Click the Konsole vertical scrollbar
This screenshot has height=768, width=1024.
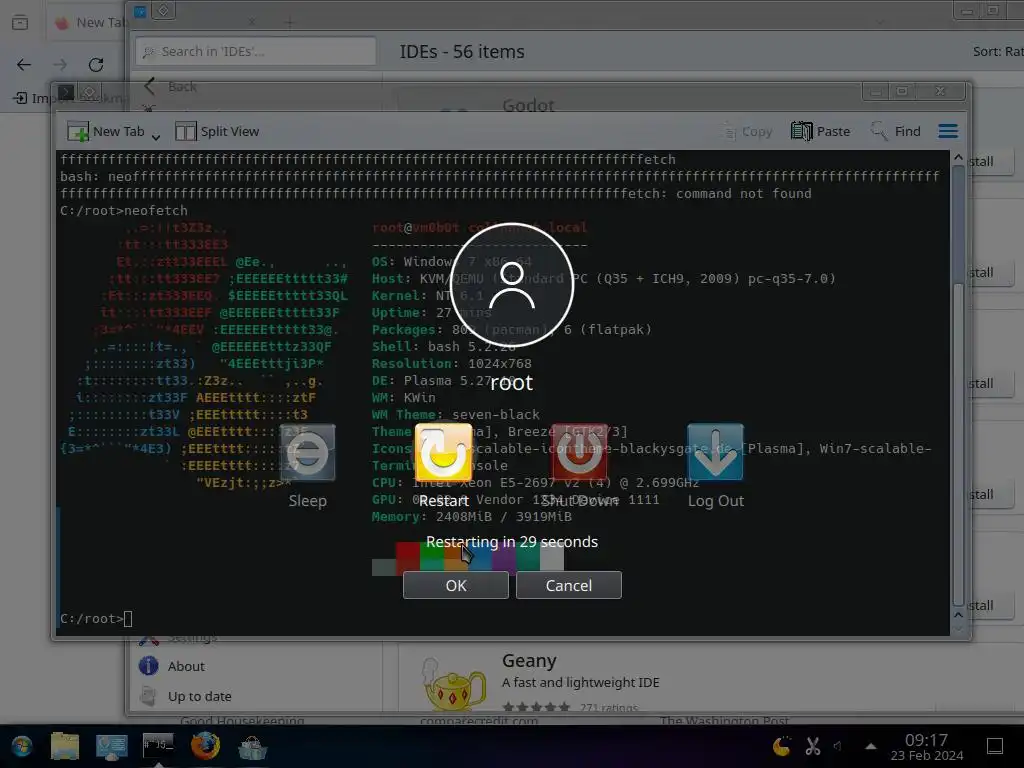click(958, 385)
